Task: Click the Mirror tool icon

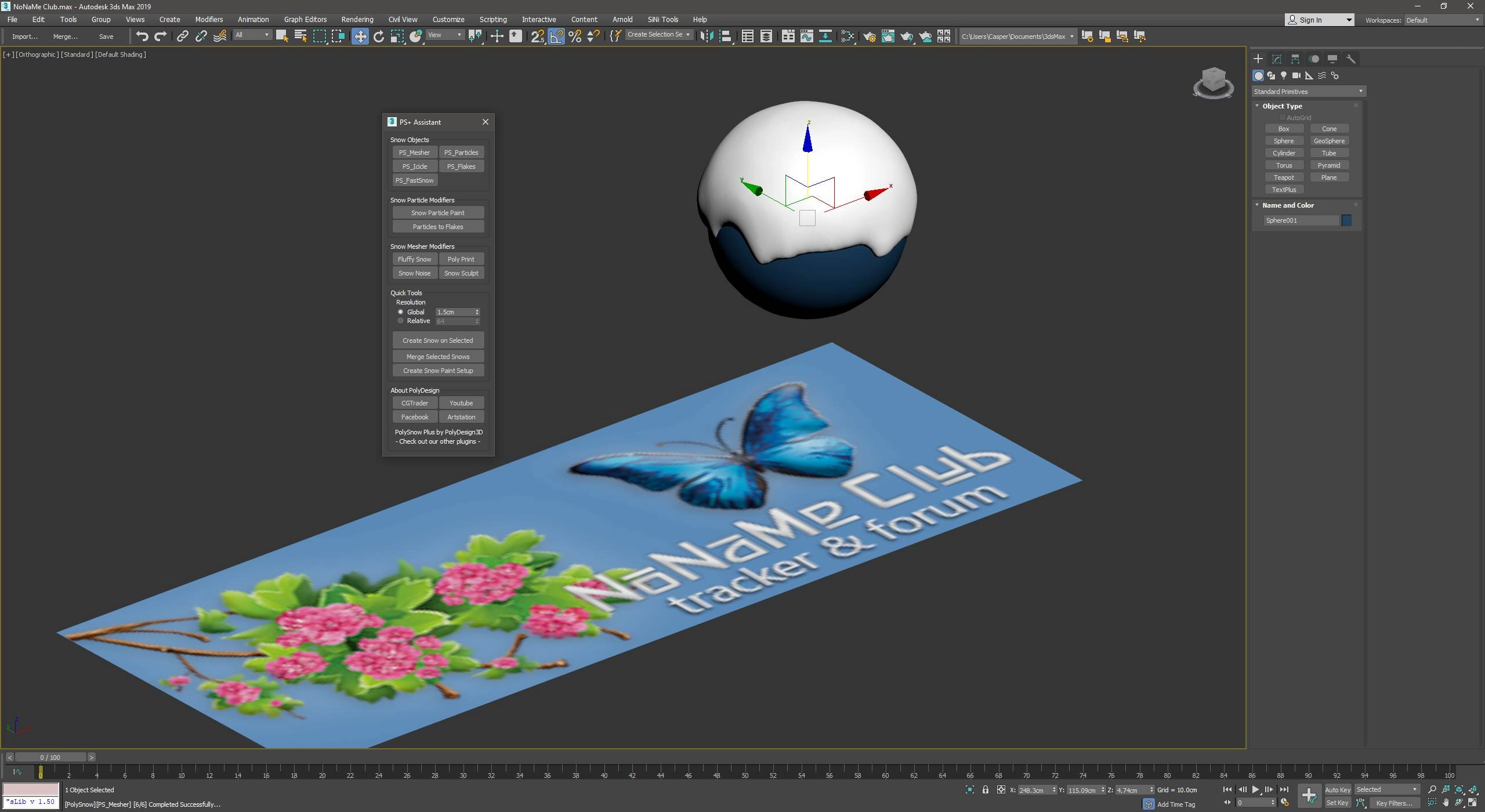Action: [x=706, y=36]
